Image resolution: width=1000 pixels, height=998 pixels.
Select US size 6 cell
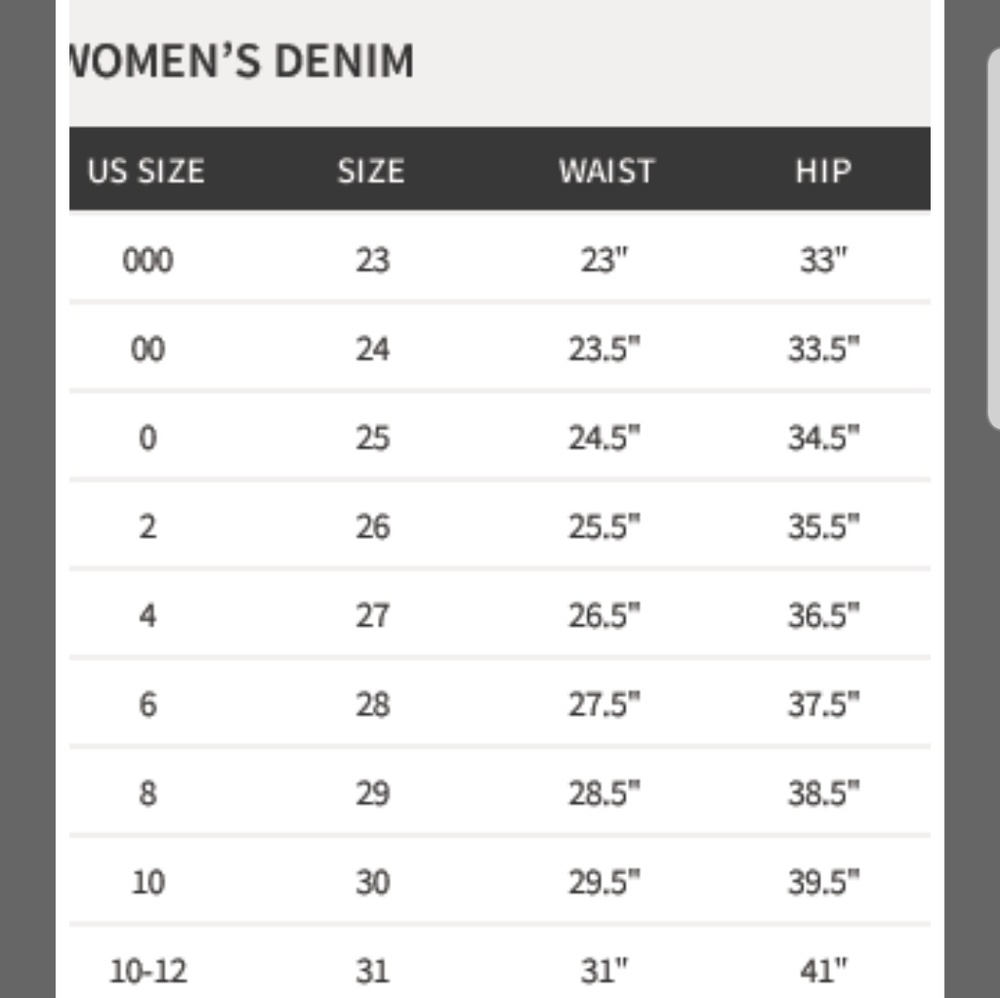(x=147, y=705)
